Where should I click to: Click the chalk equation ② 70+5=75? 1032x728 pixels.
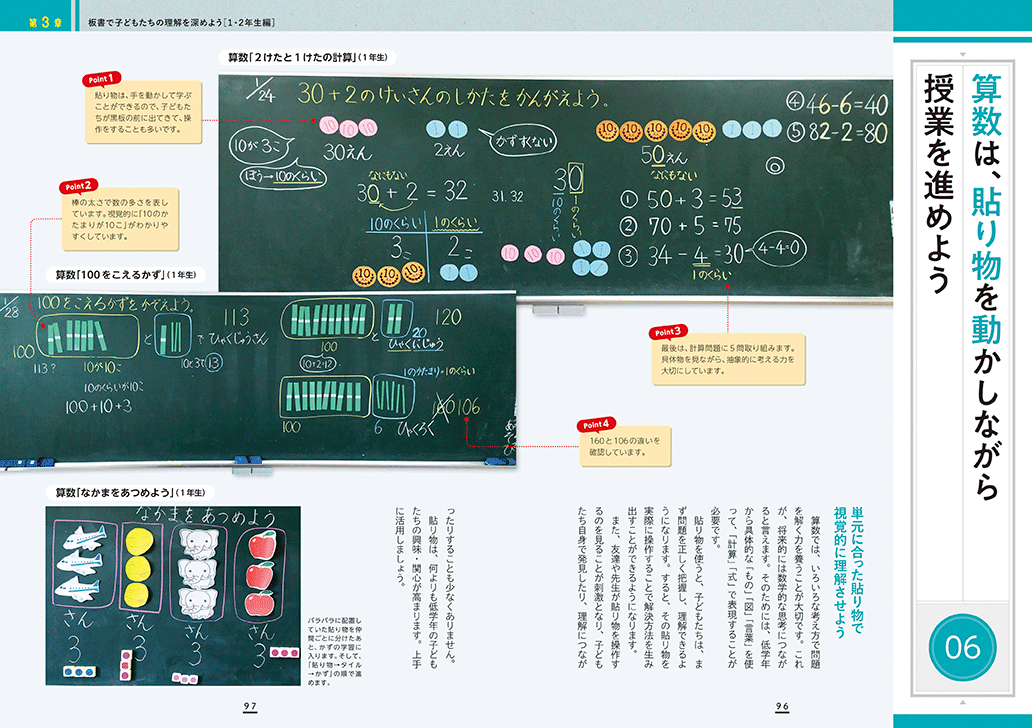(681, 226)
